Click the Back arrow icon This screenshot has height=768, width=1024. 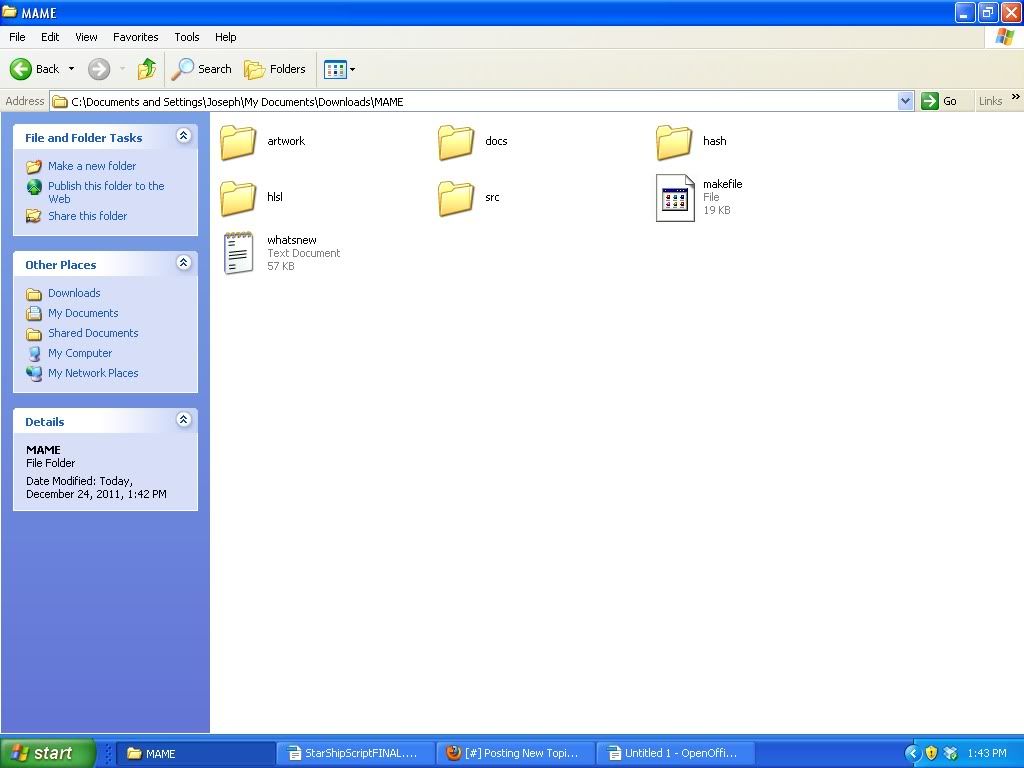click(20, 69)
